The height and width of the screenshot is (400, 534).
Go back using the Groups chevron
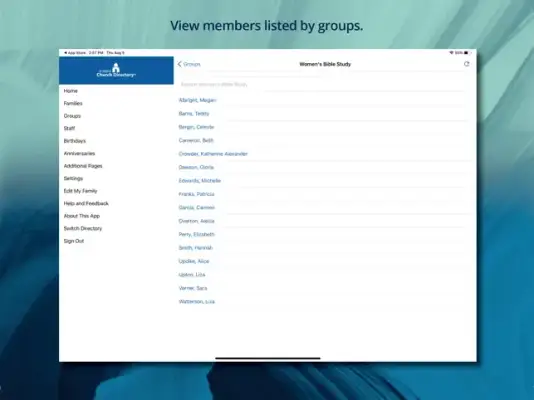pyautogui.click(x=189, y=64)
